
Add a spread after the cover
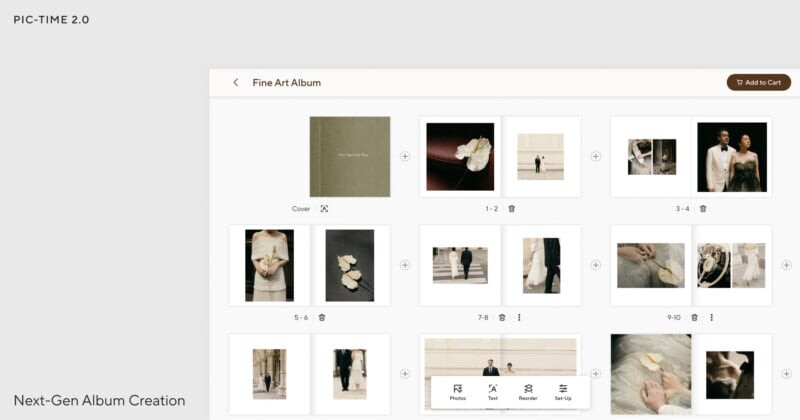[405, 156]
